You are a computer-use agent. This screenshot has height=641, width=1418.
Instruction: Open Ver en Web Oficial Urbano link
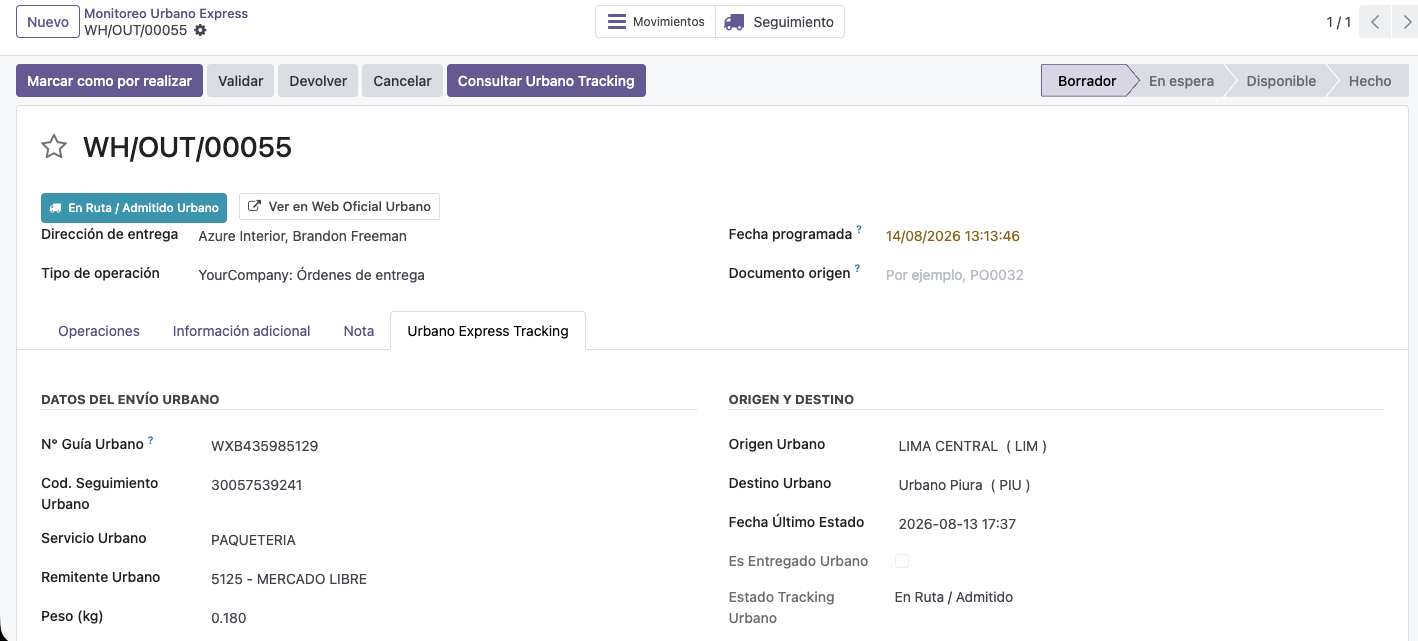(x=339, y=207)
